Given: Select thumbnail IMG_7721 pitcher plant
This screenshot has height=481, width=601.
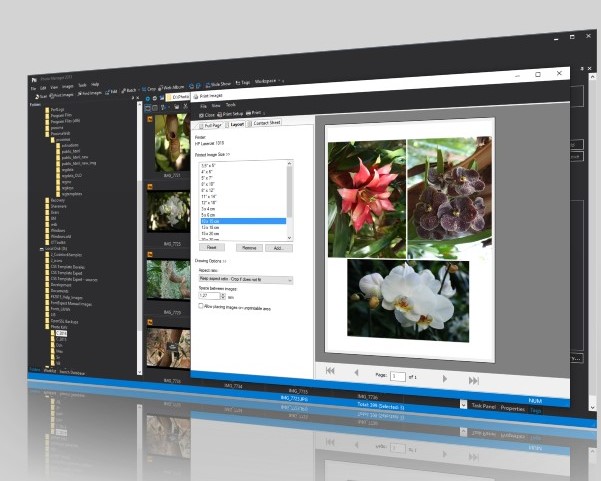Looking at the screenshot, I should point(172,143).
